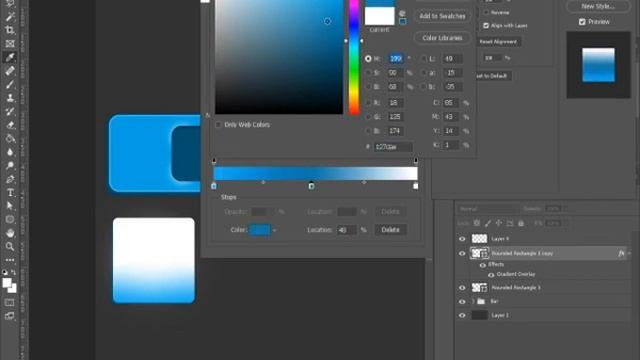Open the stop Color swatch dropdown arrow
Image resolution: width=640 pixels, height=360 pixels.
pyautogui.click(x=275, y=230)
